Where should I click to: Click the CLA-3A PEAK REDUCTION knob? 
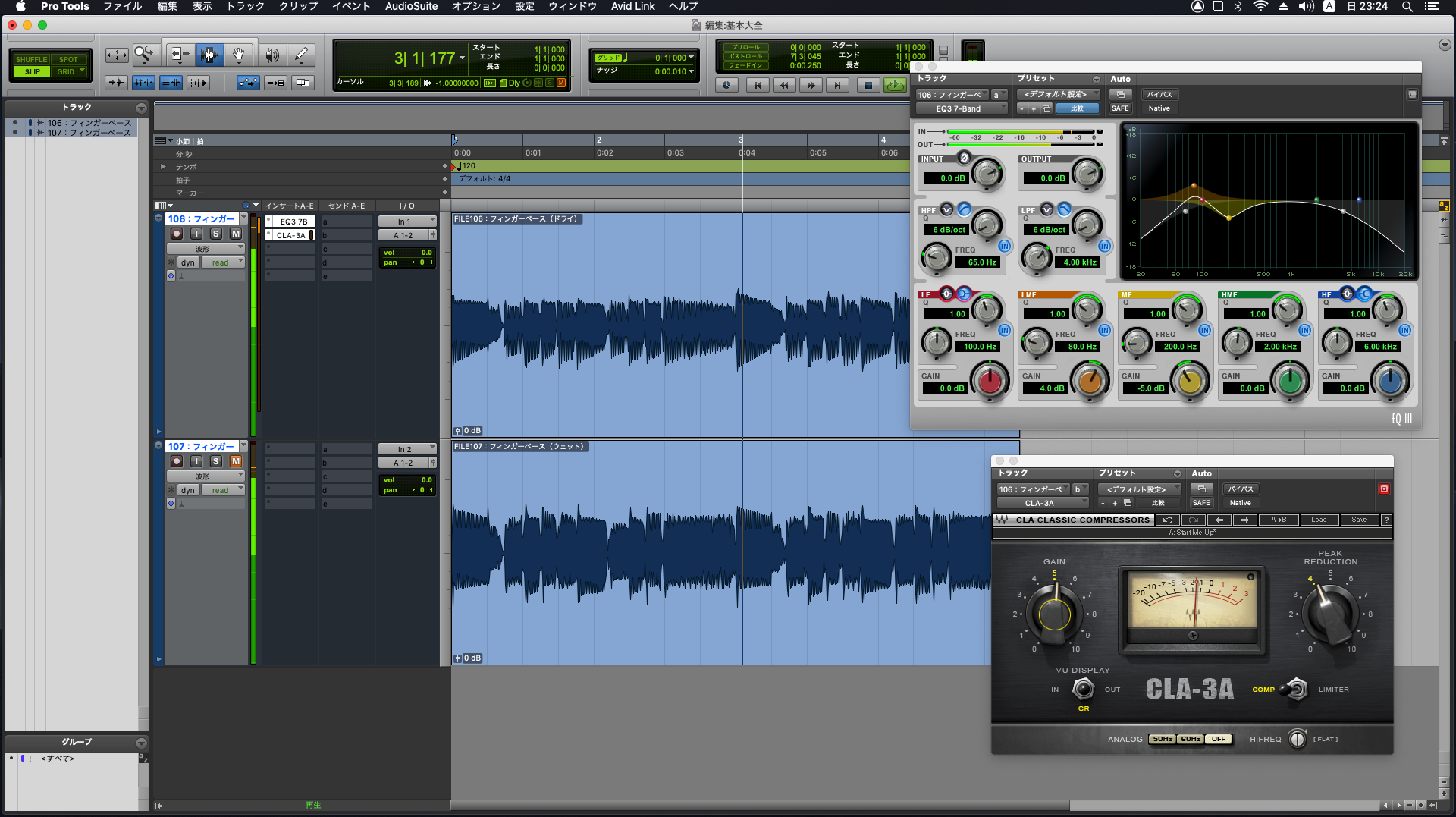click(1331, 614)
